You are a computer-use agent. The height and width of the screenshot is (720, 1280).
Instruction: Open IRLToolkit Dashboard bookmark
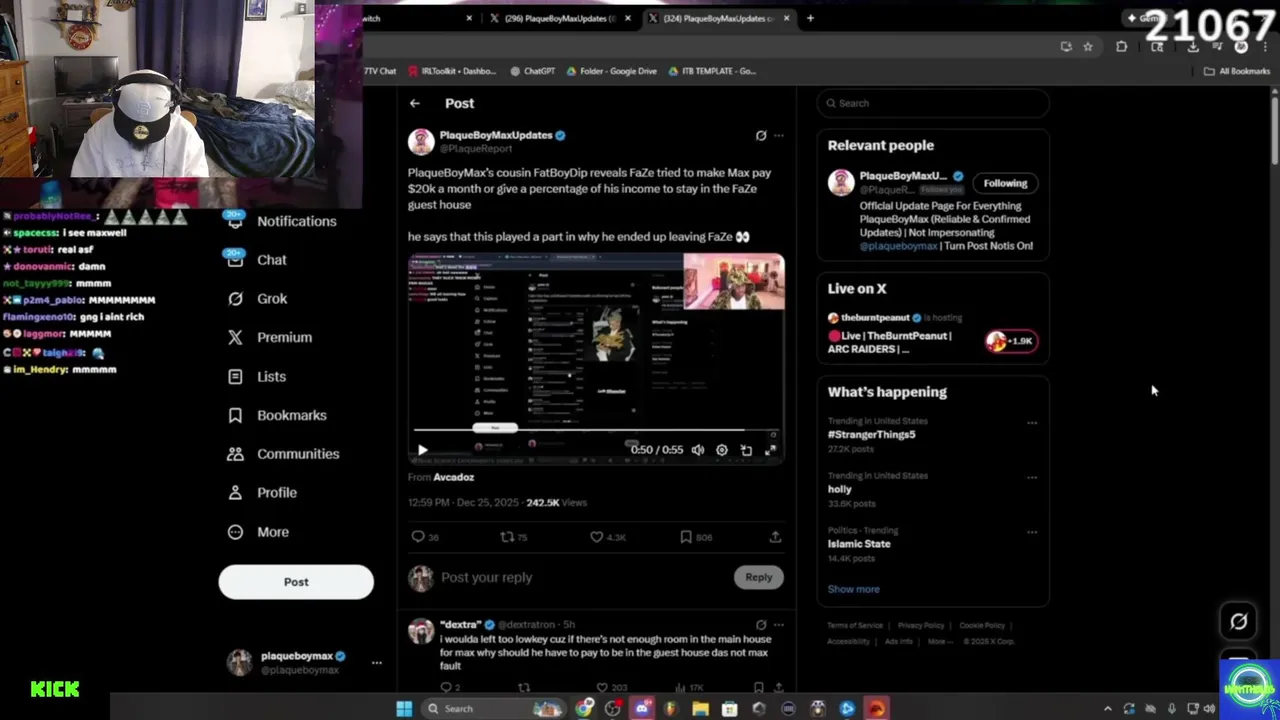point(452,71)
